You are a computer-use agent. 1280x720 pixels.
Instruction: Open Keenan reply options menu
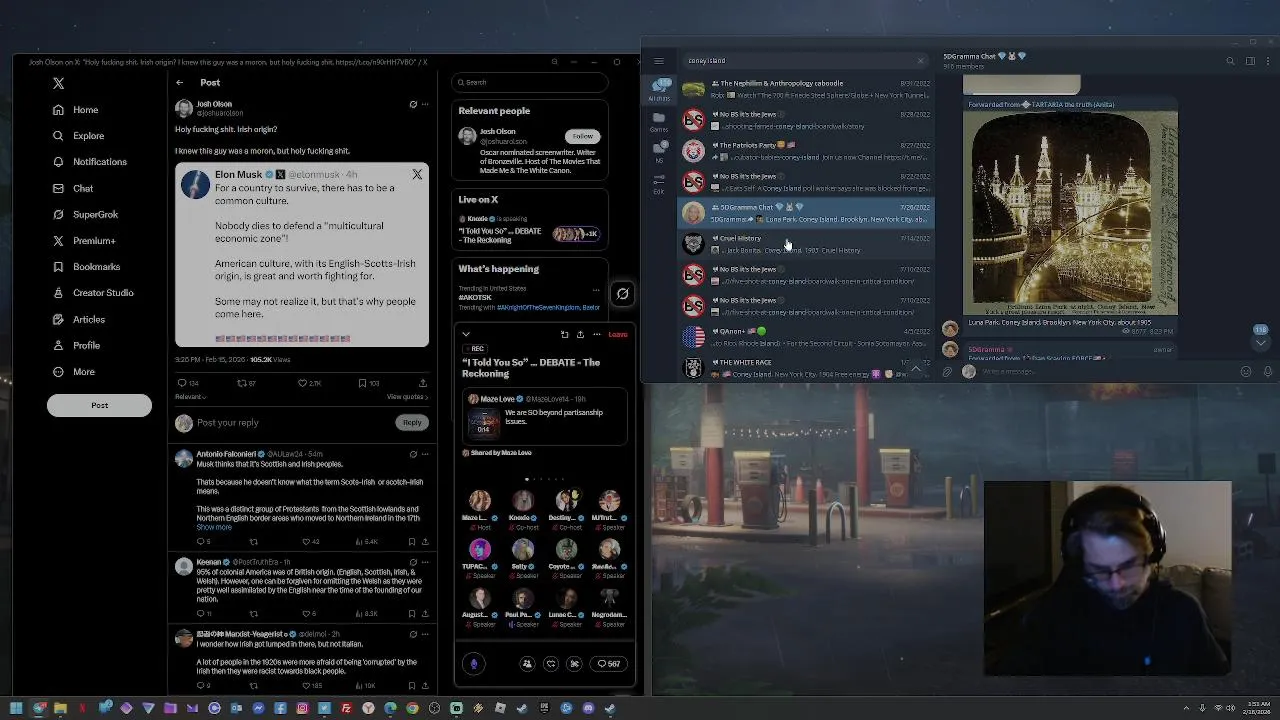click(x=425, y=562)
